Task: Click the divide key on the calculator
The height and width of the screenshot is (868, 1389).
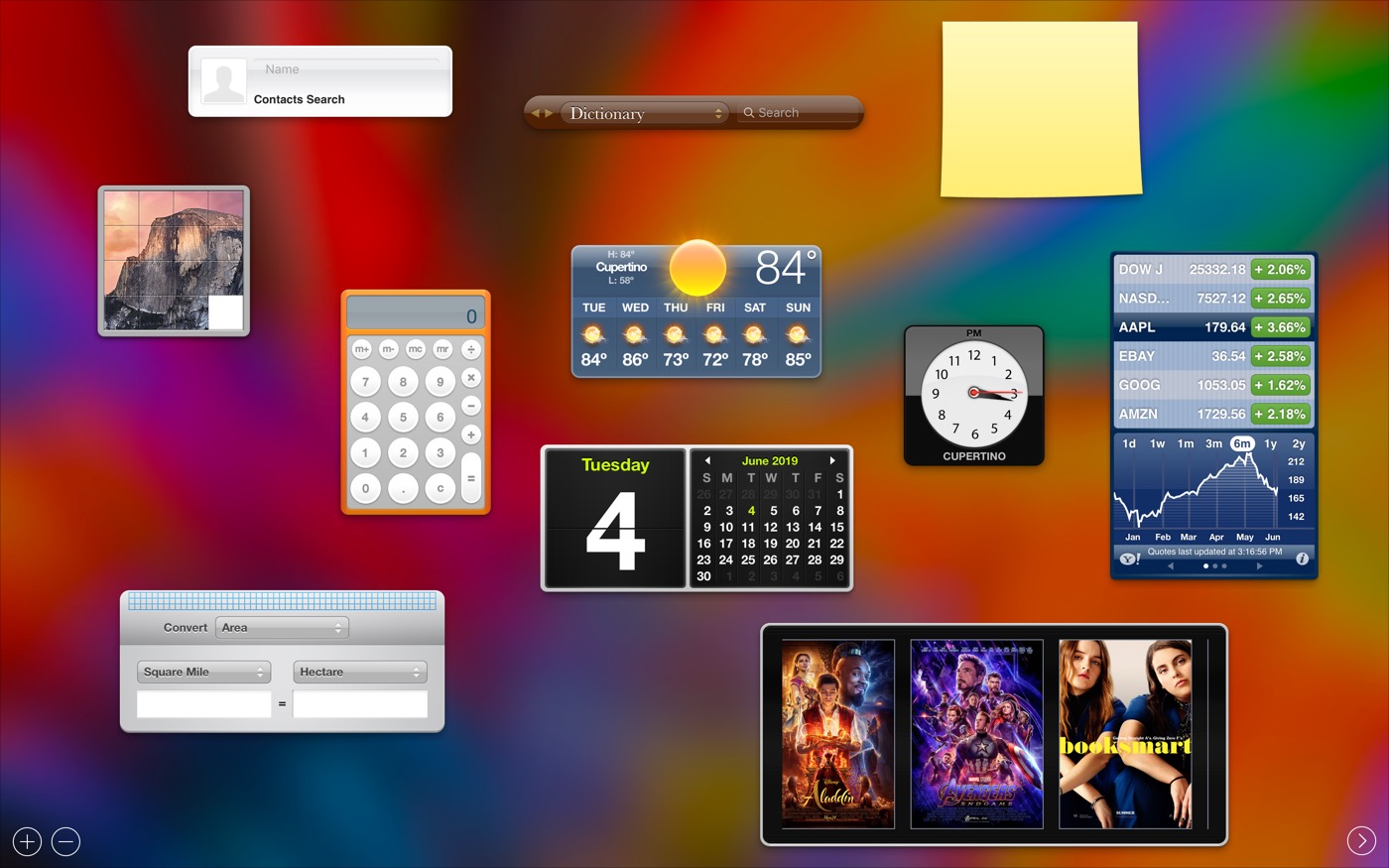Action: tap(471, 349)
